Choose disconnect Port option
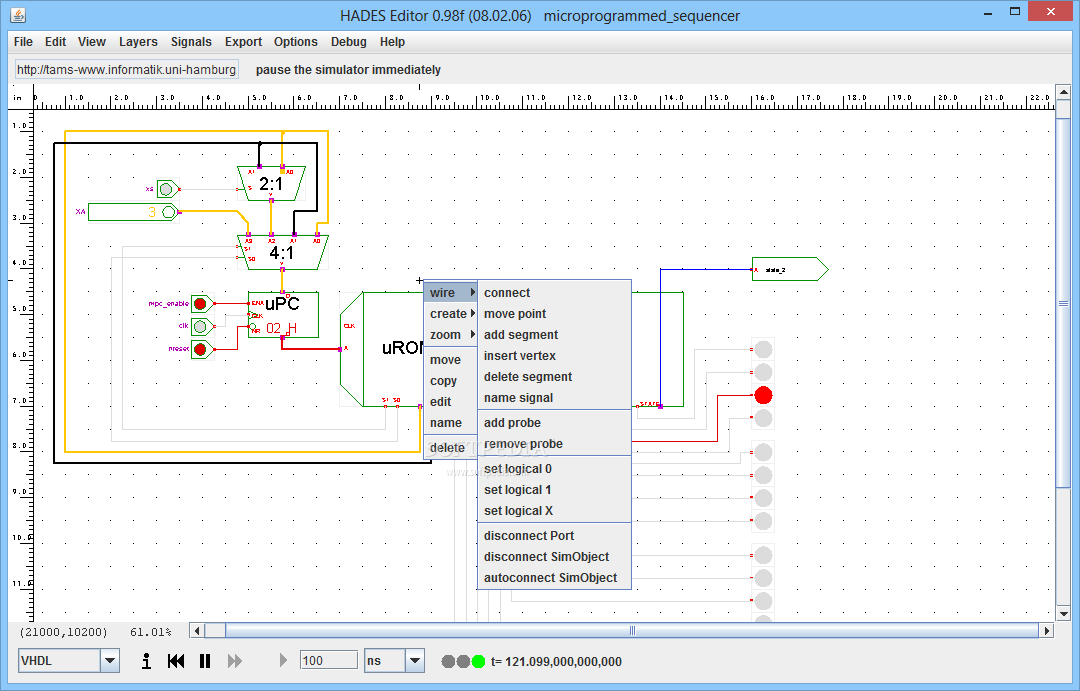Screen dimensions: 1080x691 click(554, 535)
